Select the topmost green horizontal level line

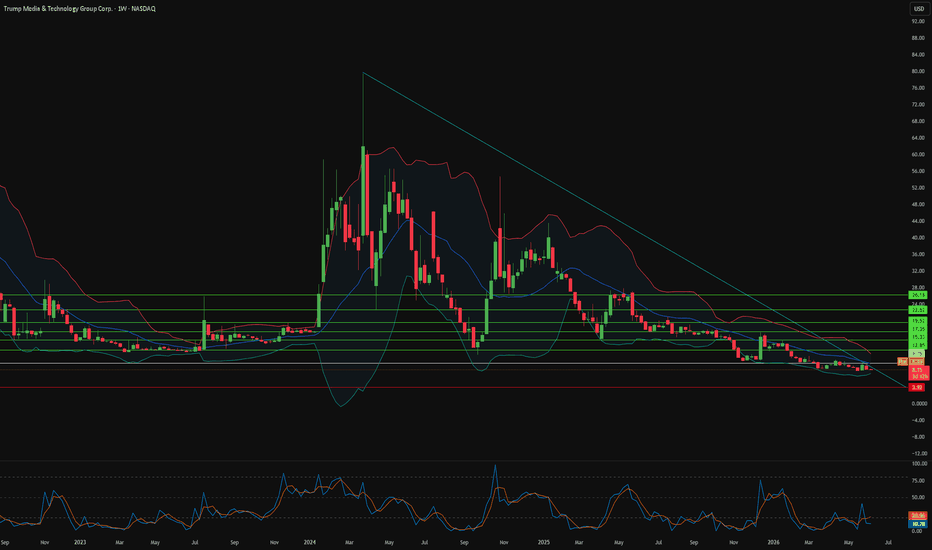coord(452,295)
